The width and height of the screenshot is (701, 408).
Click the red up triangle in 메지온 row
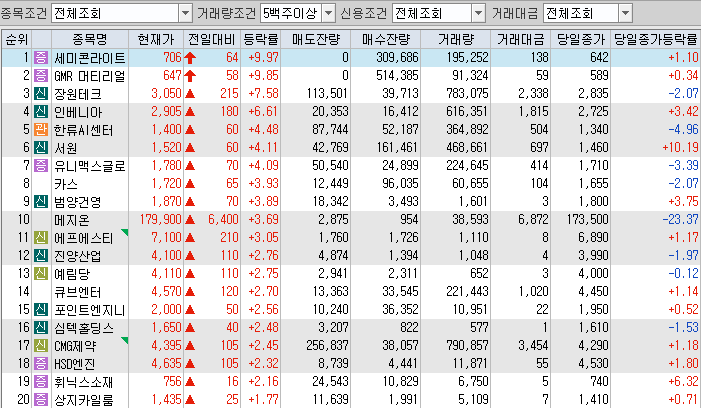coord(190,220)
